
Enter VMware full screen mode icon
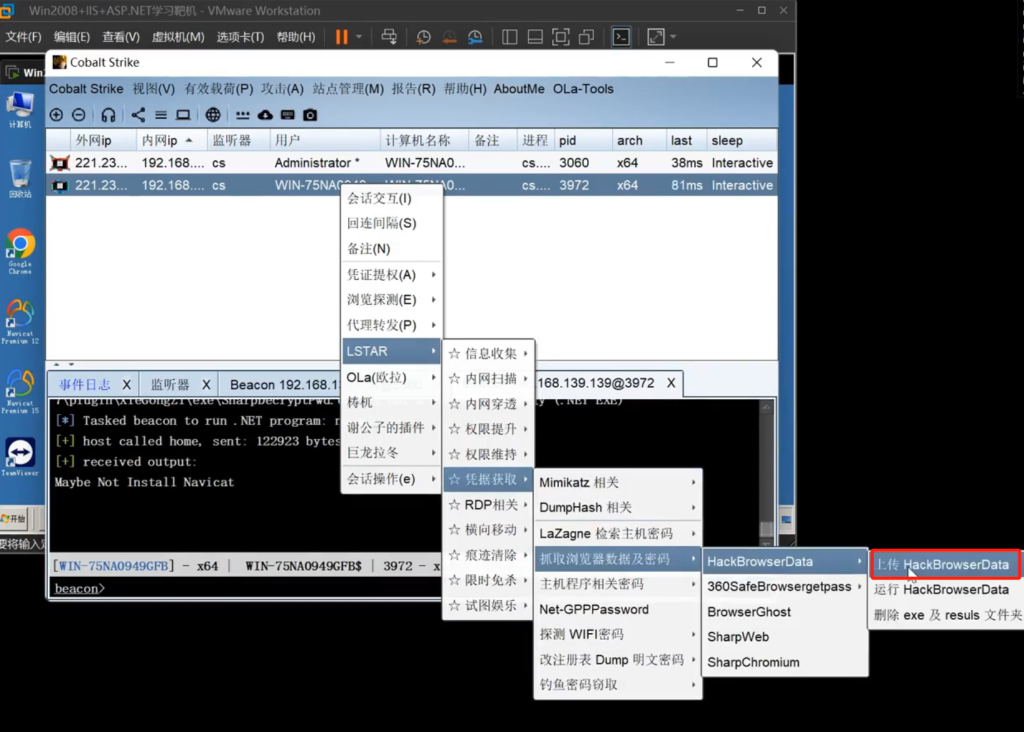point(560,37)
